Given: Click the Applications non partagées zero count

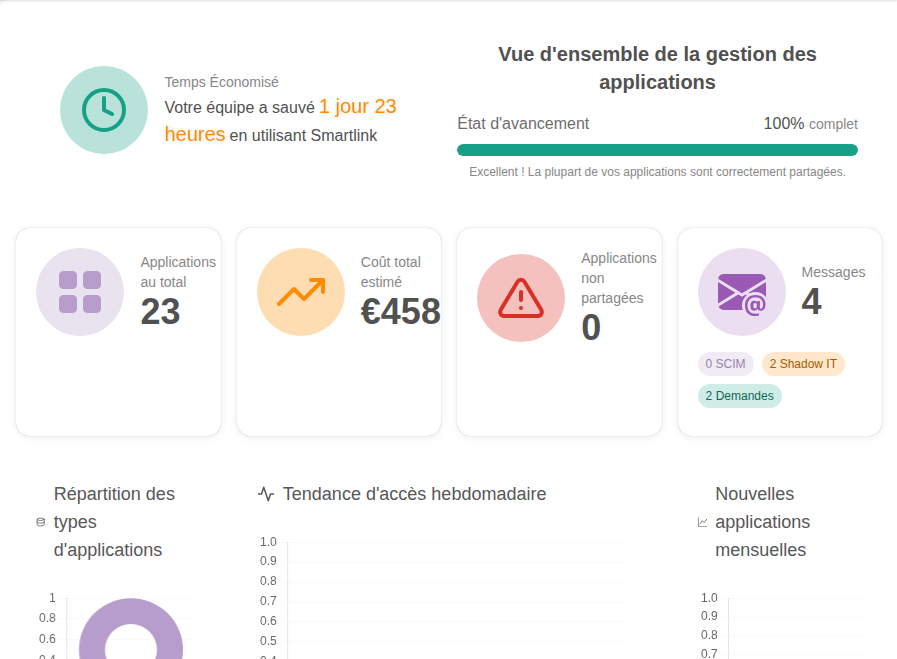Looking at the screenshot, I should pos(590,328).
